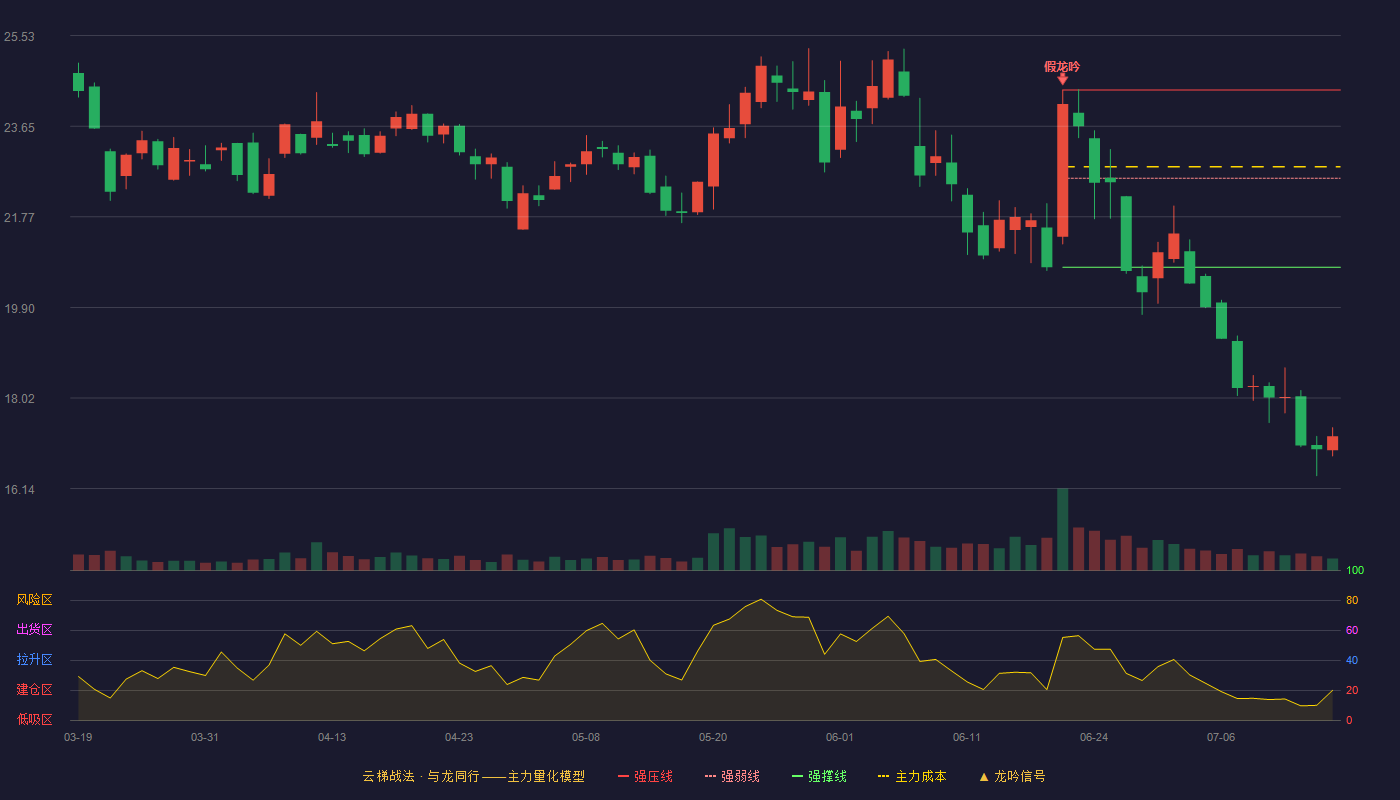Select the large red candlestick below 假龙吟
This screenshot has height=800, width=1400.
(x=1062, y=170)
